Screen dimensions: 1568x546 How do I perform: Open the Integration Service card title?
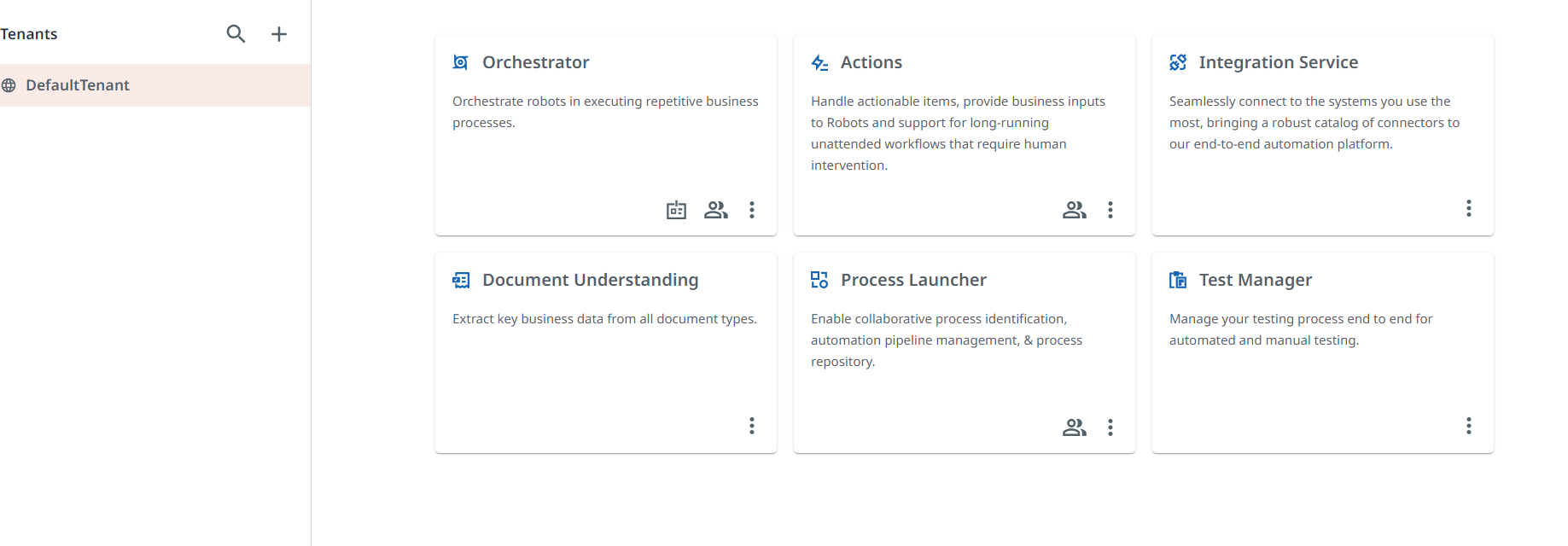click(1278, 62)
